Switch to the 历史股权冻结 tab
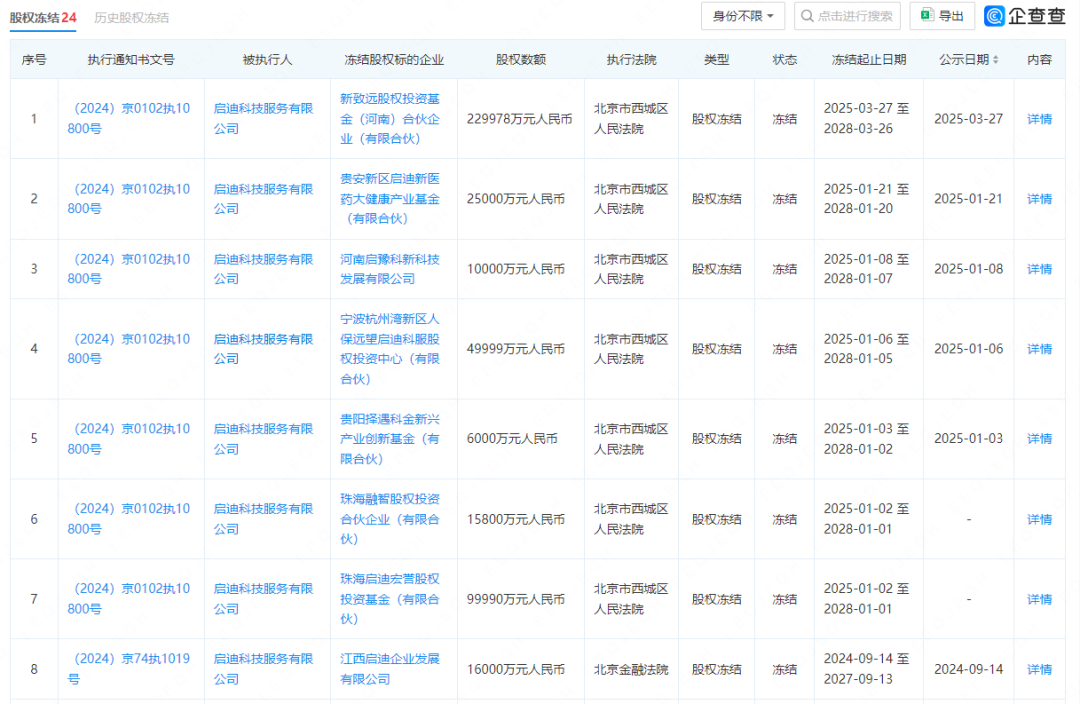 [132, 17]
